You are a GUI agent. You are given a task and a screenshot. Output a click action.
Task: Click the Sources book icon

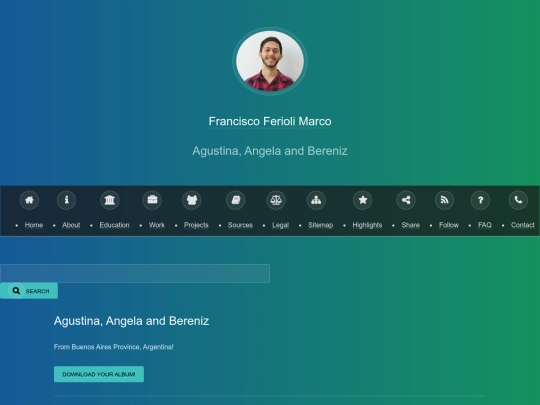236,200
